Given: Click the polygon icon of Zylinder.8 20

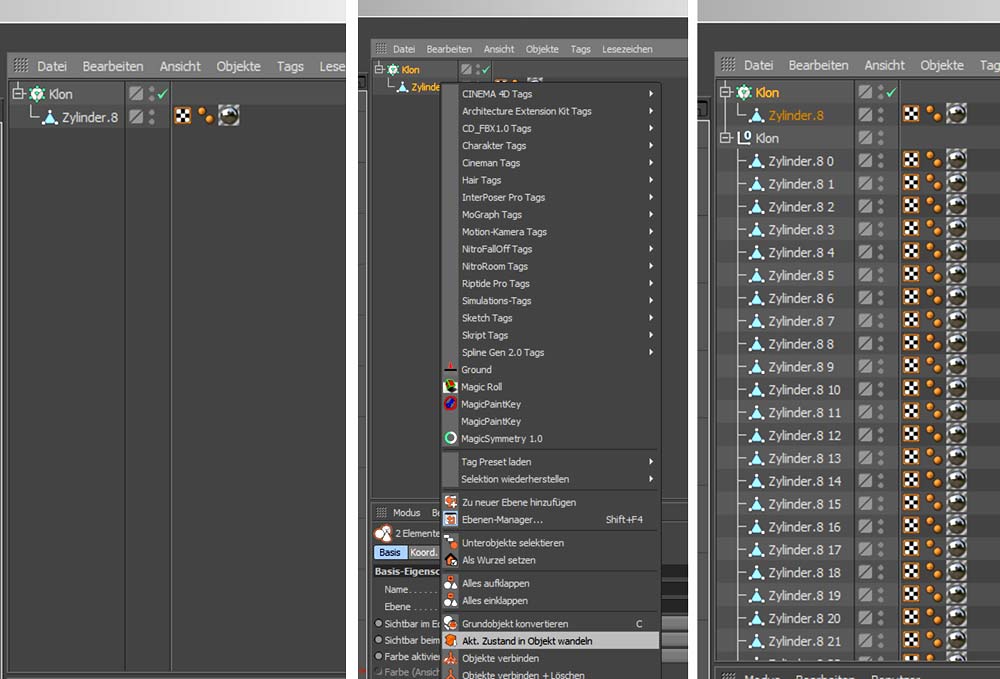Looking at the screenshot, I should tap(756, 618).
